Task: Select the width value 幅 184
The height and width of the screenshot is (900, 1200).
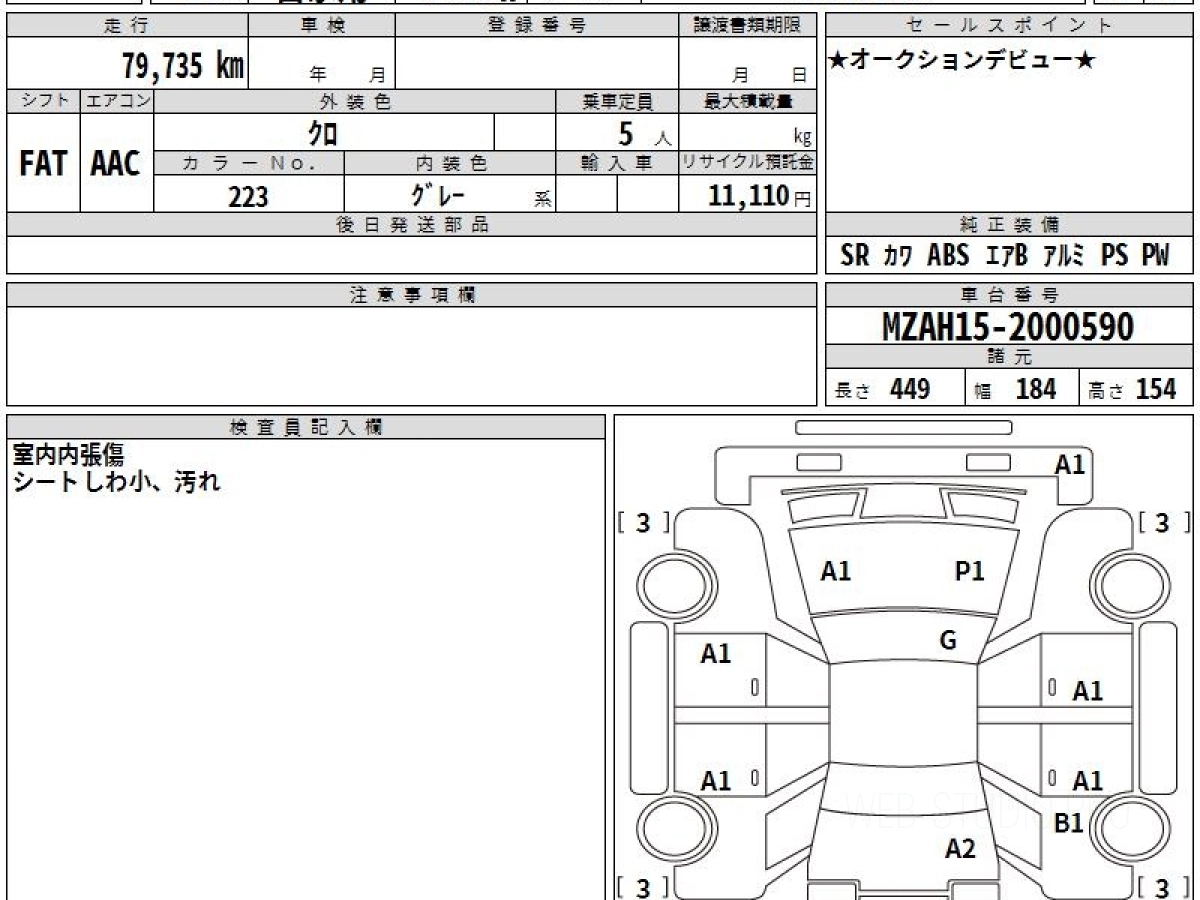Action: 1015,390
